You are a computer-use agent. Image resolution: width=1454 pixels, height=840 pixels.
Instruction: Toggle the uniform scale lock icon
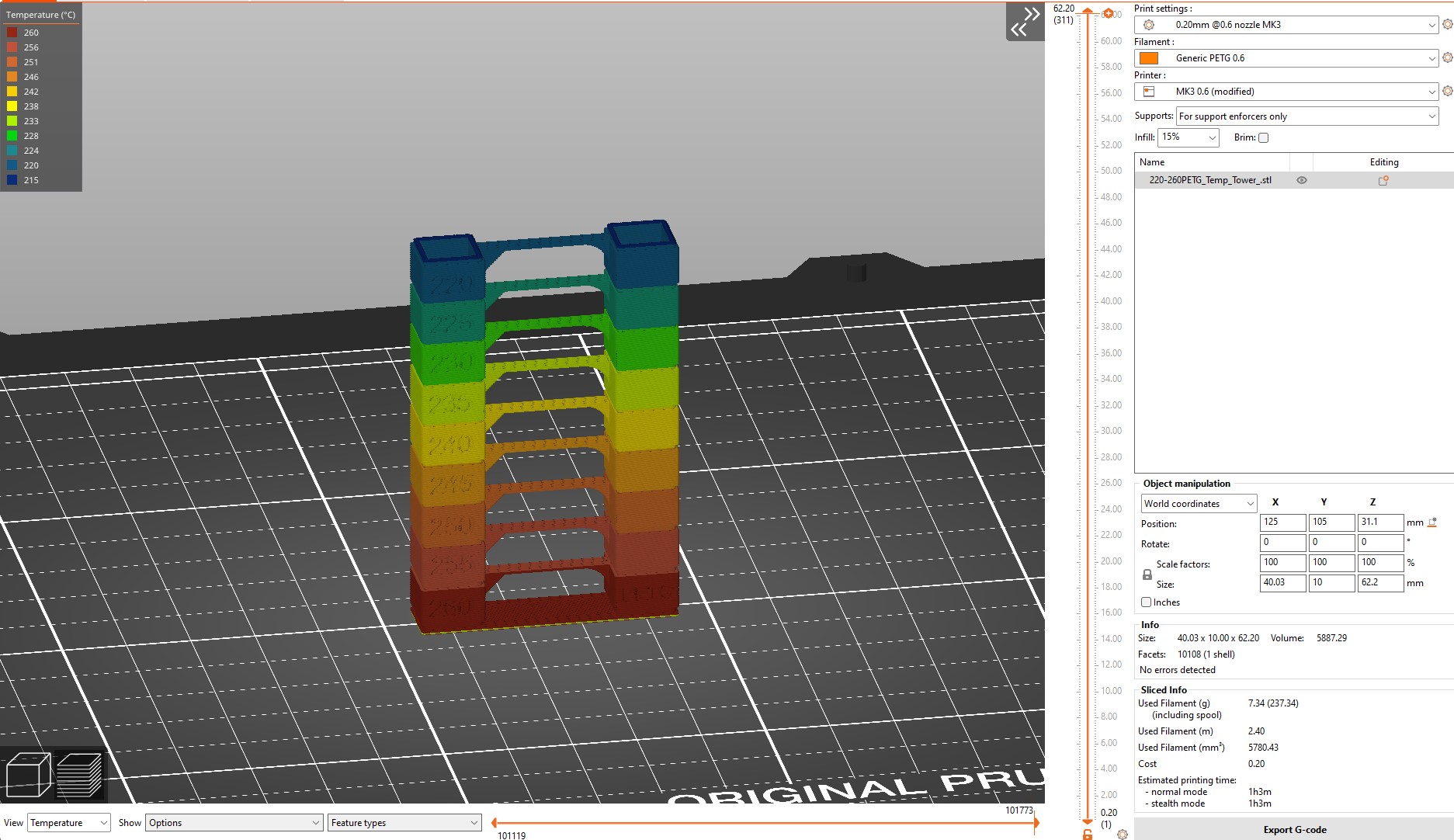1147,574
